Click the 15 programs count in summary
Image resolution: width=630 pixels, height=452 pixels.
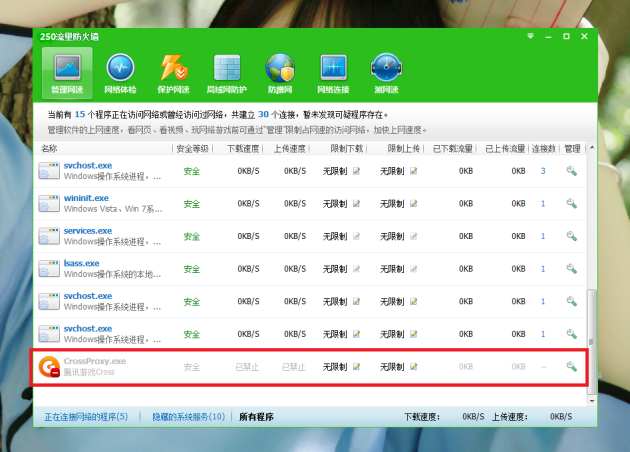pyautogui.click(x=80, y=115)
